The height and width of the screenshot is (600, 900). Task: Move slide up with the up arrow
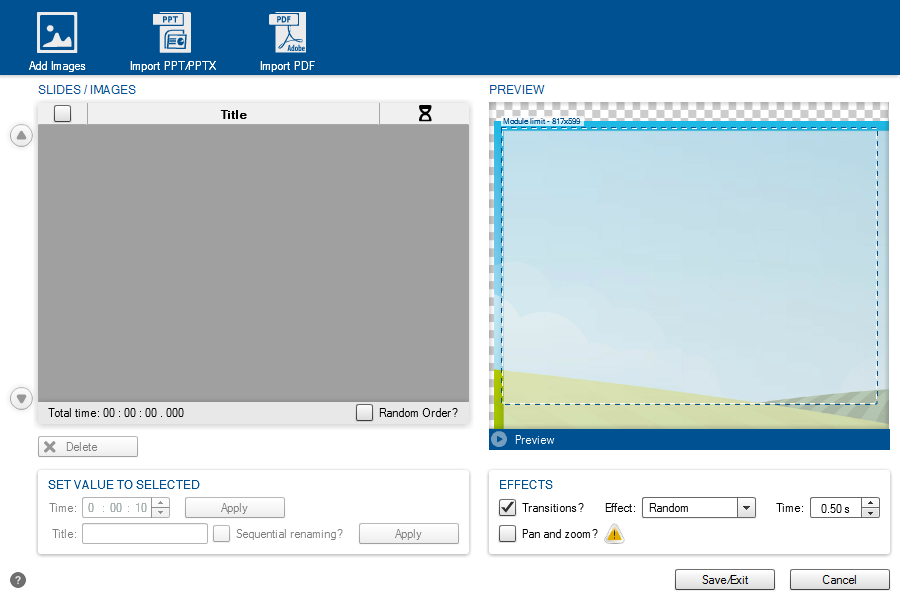click(x=21, y=136)
